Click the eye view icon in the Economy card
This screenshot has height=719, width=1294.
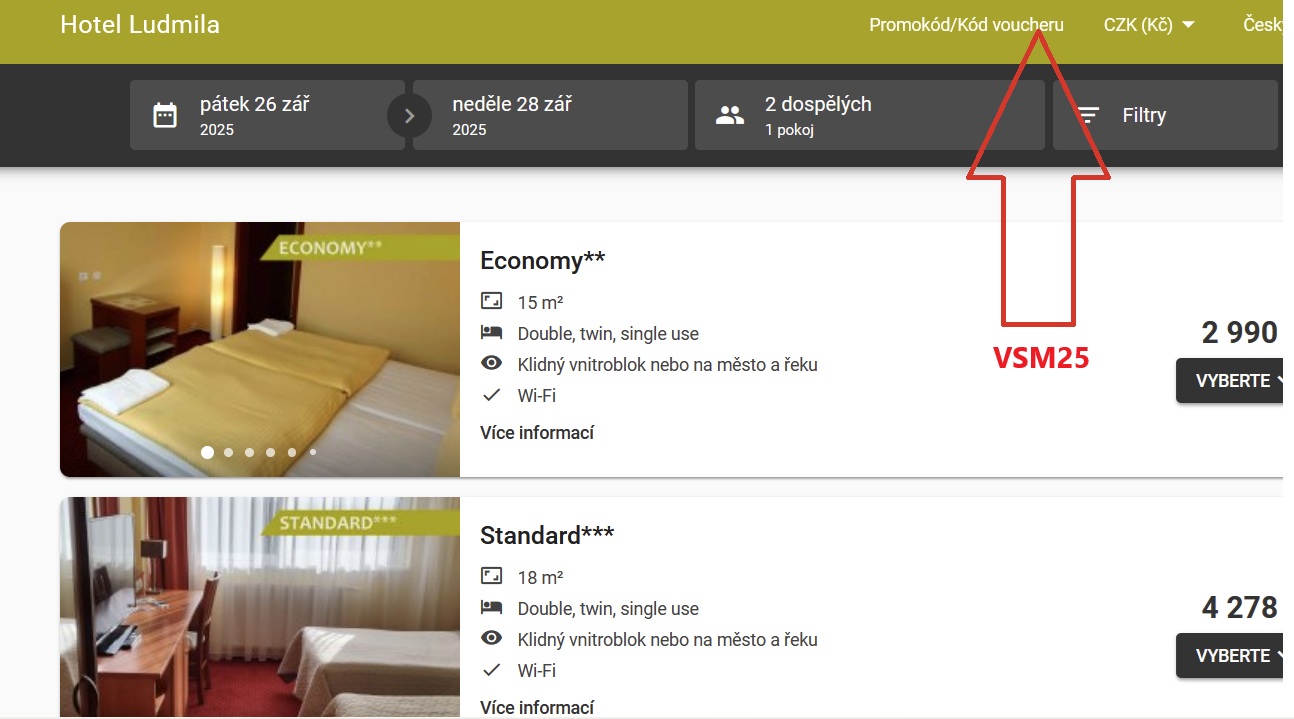click(491, 364)
